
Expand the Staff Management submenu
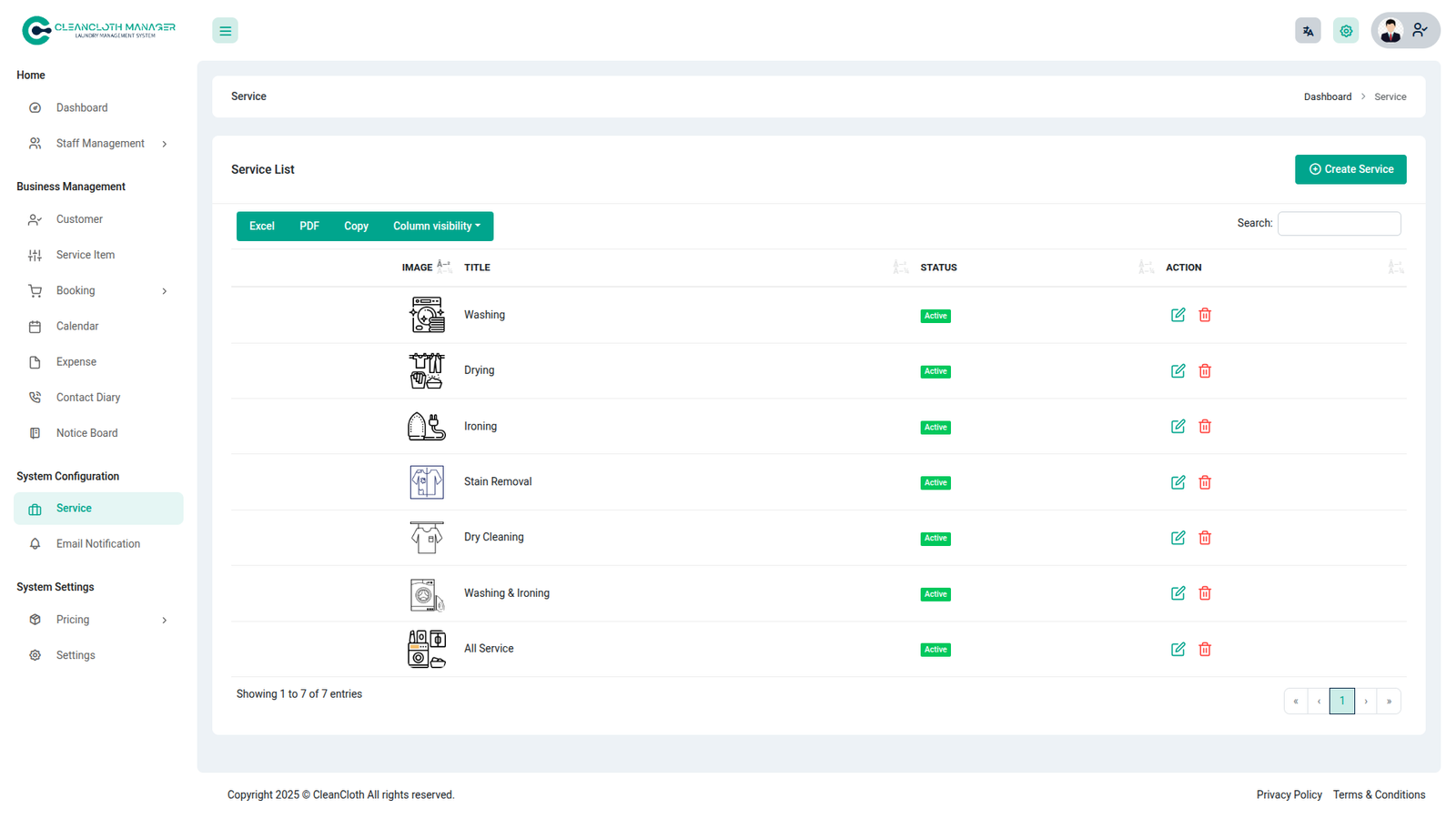pyautogui.click(x=100, y=144)
